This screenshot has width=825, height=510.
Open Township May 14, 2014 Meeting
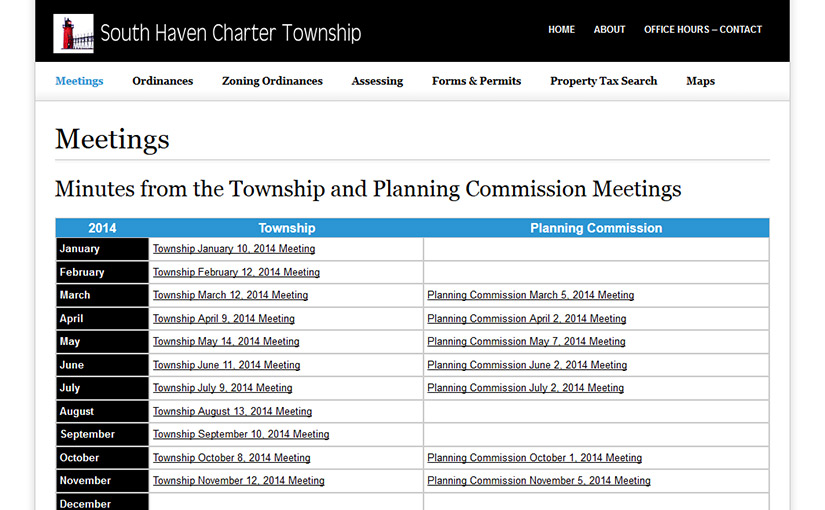[x=226, y=342]
